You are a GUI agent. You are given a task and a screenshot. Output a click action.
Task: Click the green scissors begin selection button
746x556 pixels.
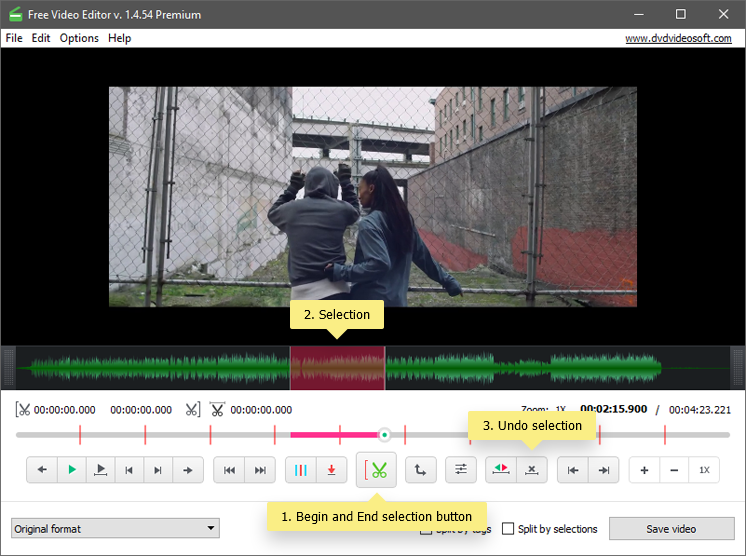376,470
